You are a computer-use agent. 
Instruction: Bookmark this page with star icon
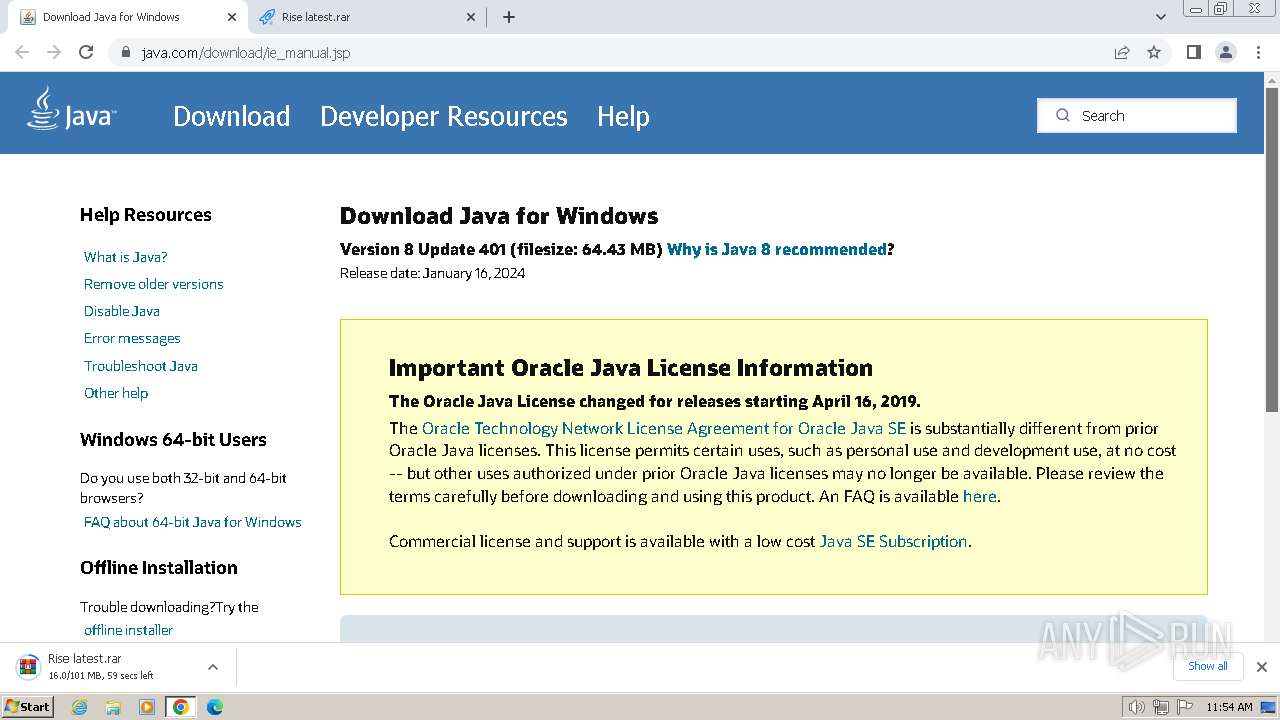coord(1154,52)
